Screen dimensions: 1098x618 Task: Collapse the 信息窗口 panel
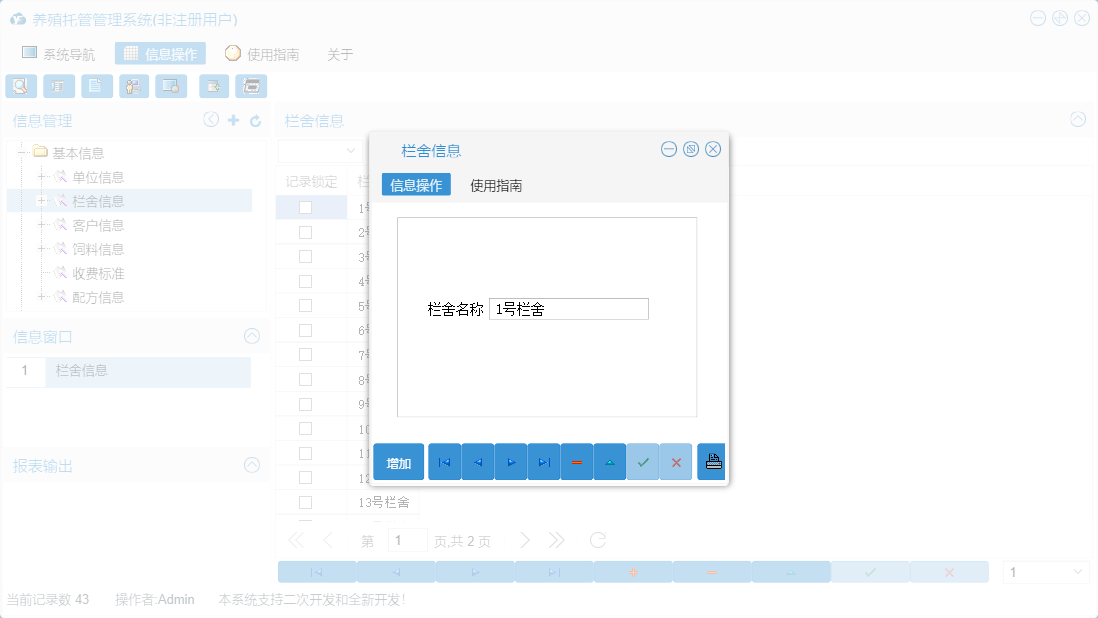click(x=251, y=337)
